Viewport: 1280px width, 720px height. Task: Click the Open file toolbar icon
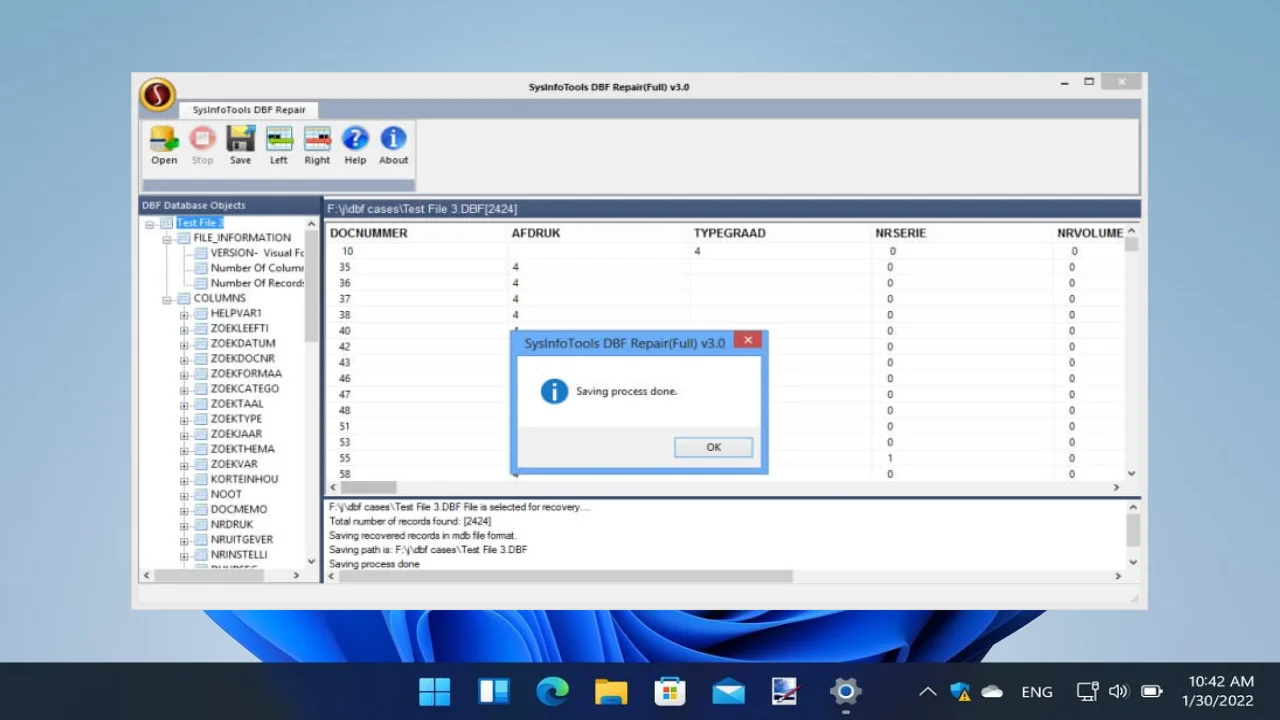pos(164,139)
